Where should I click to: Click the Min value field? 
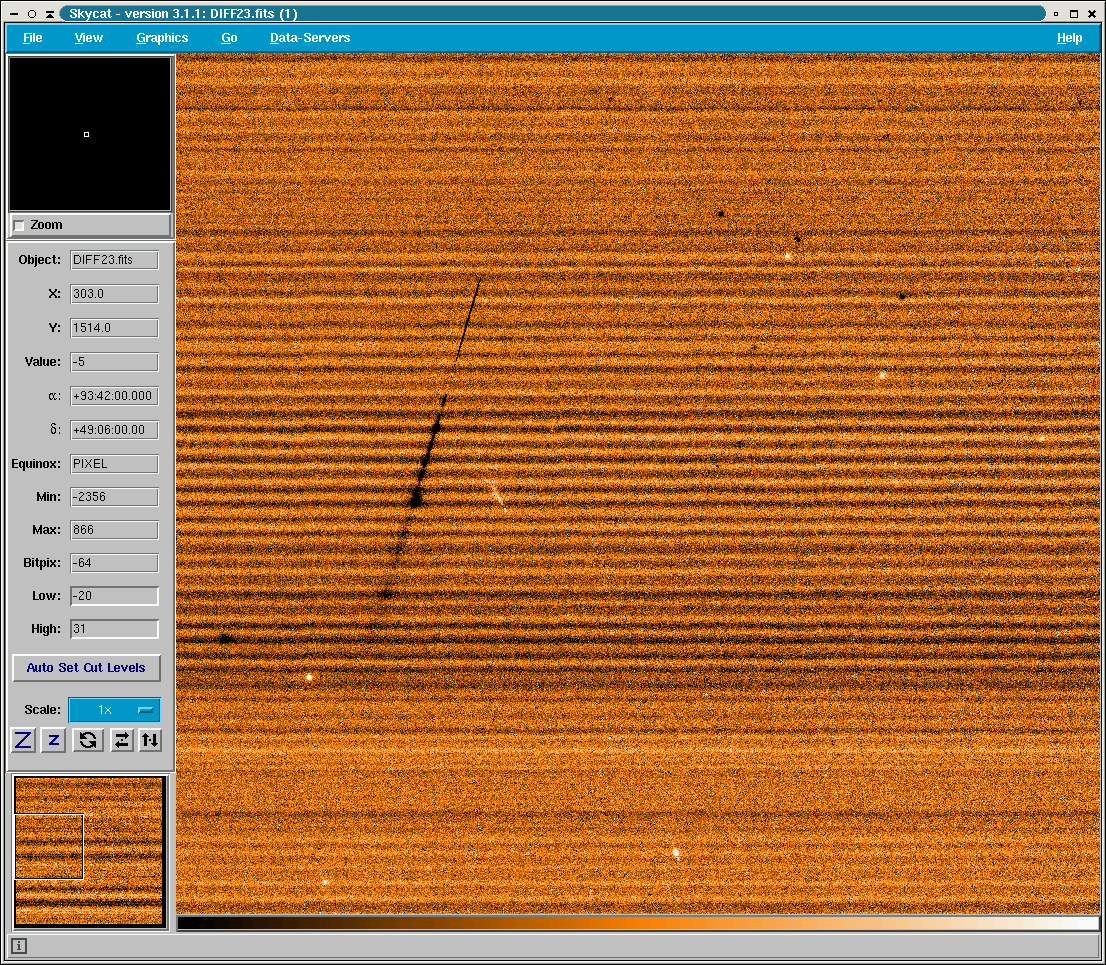click(114, 497)
